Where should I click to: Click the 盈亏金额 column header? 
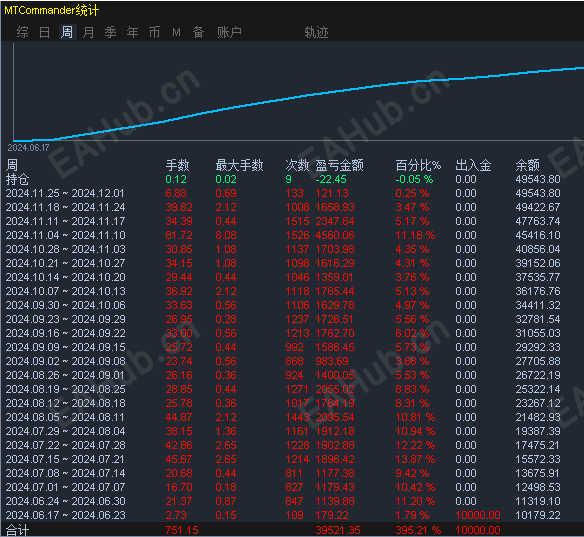coord(339,165)
